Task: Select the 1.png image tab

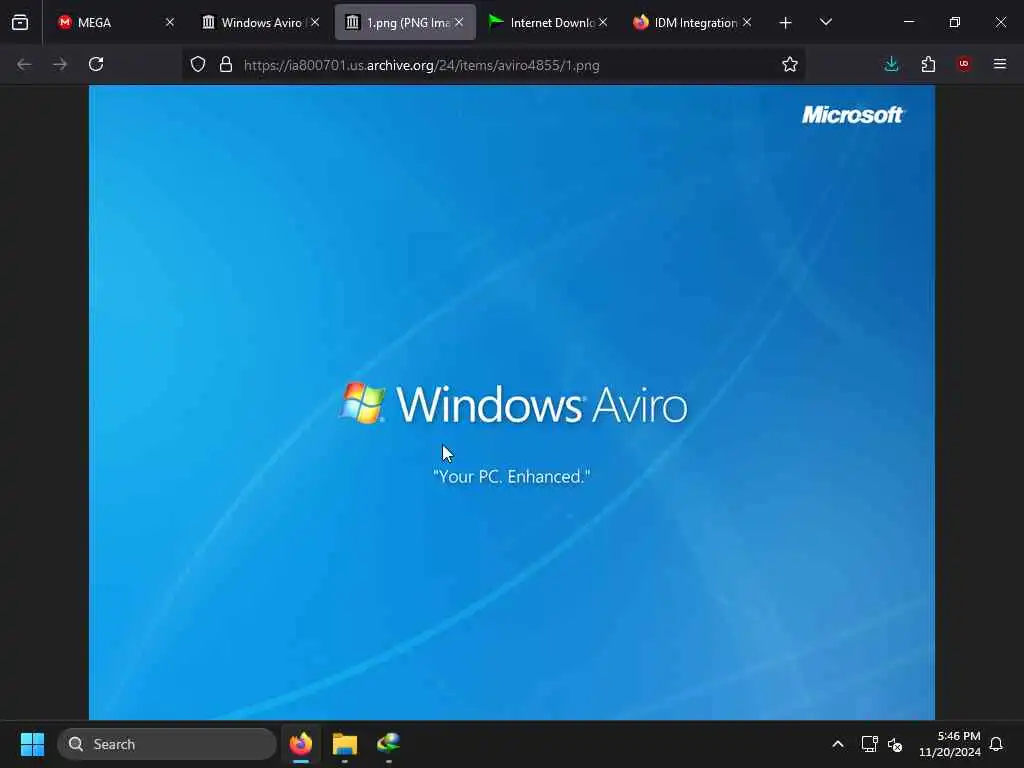Action: click(405, 22)
